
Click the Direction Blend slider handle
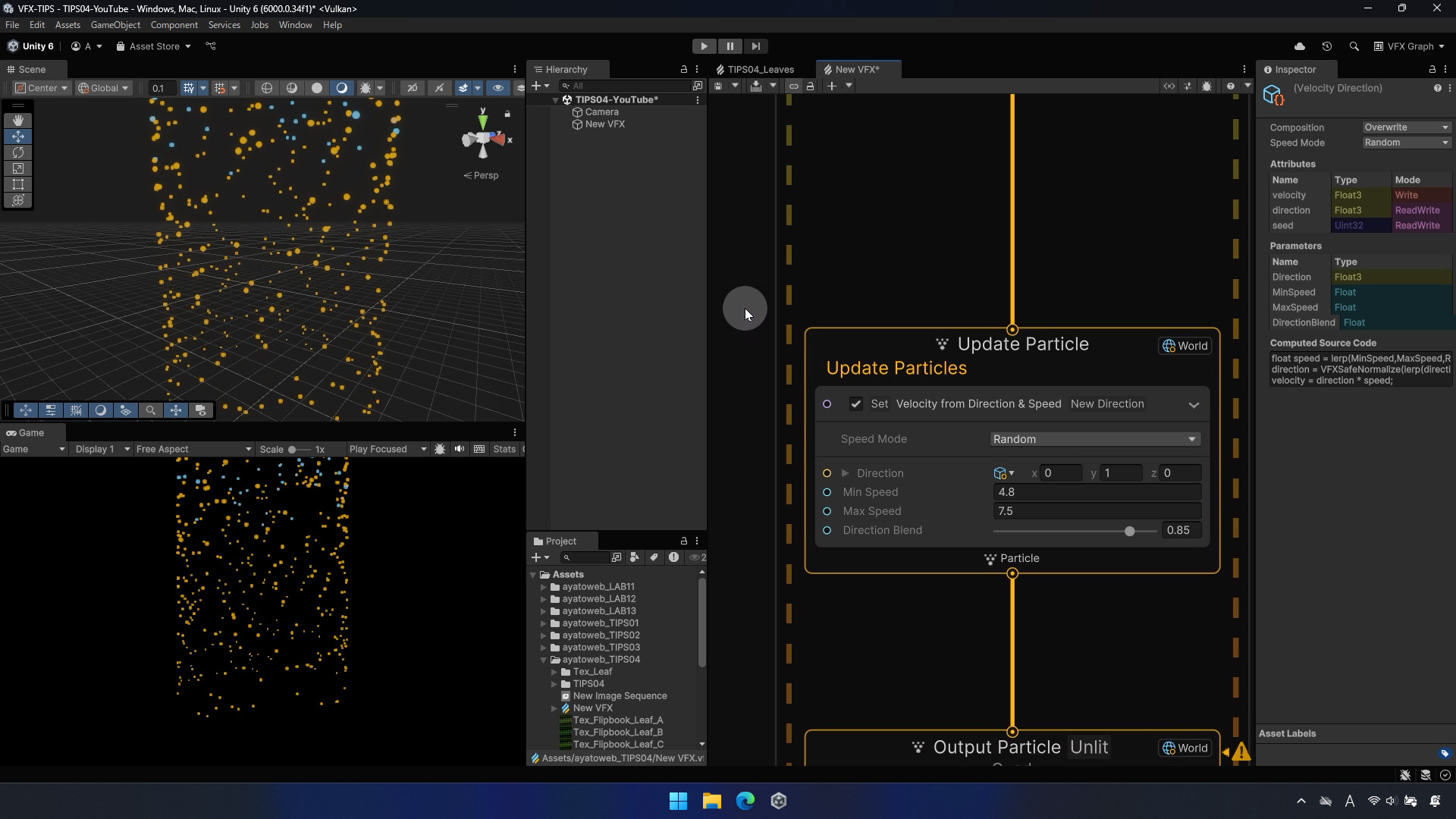[1129, 531]
